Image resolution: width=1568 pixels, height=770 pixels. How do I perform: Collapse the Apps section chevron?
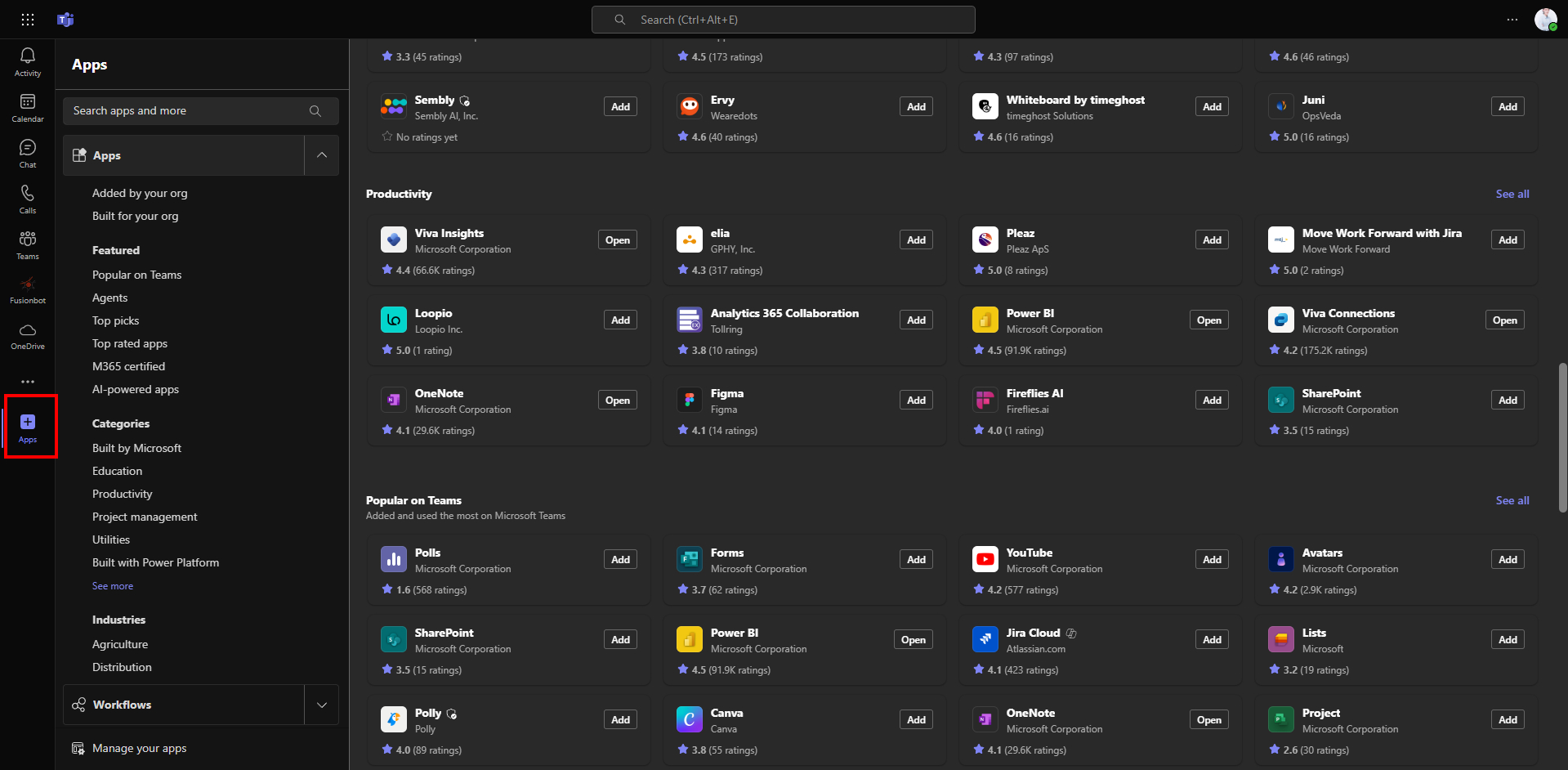322,155
